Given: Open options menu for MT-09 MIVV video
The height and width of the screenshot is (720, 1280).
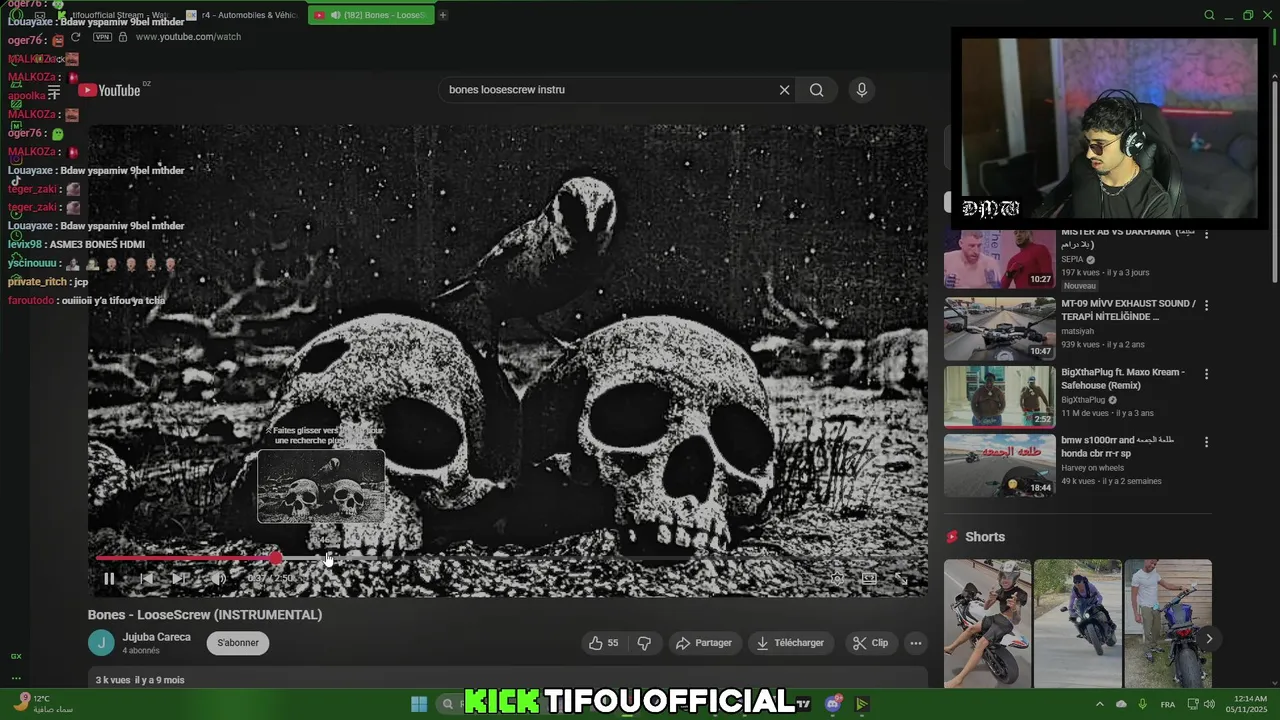Looking at the screenshot, I should tap(1206, 305).
